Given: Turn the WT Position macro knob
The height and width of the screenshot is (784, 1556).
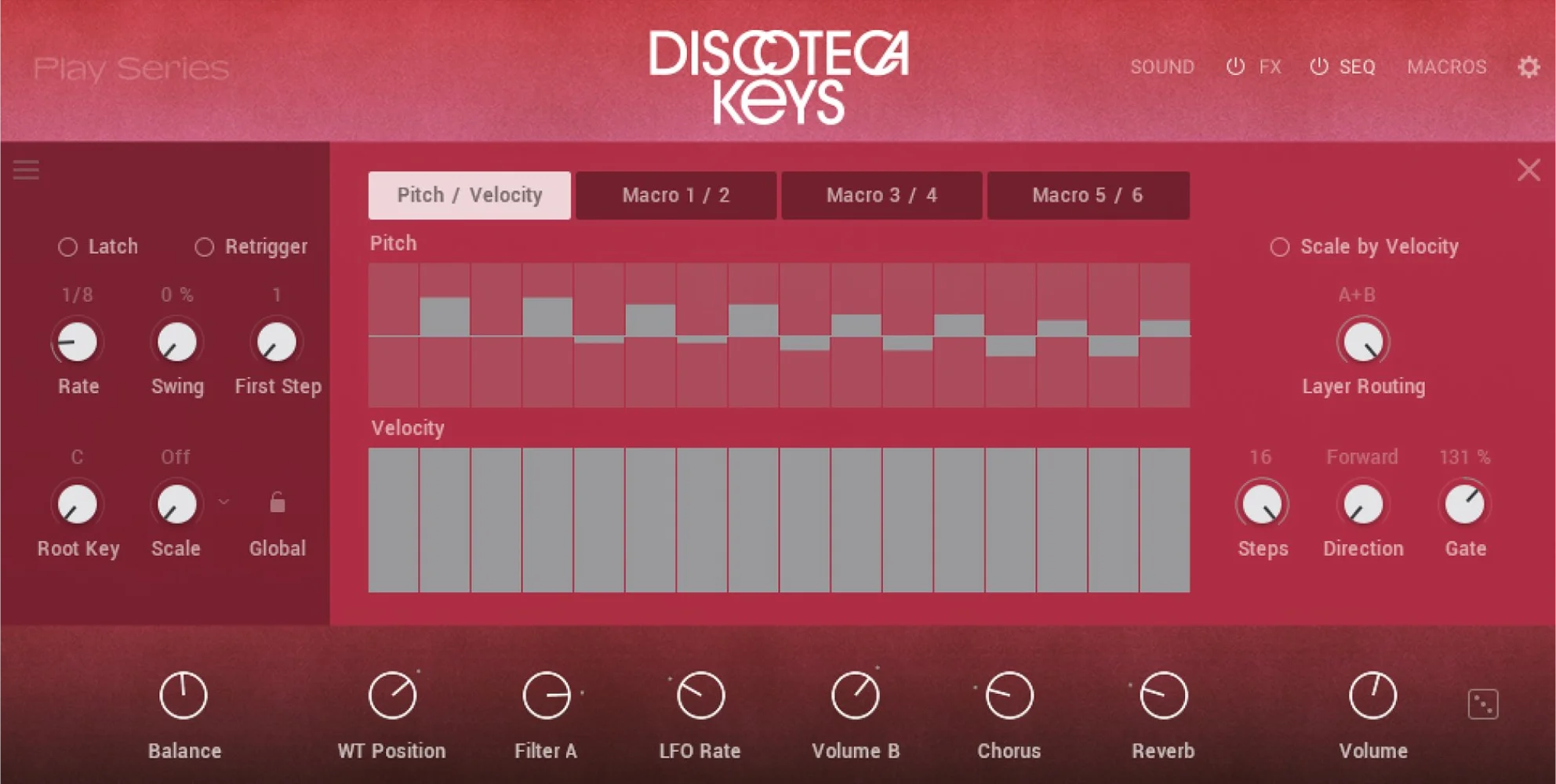Looking at the screenshot, I should pyautogui.click(x=393, y=695).
